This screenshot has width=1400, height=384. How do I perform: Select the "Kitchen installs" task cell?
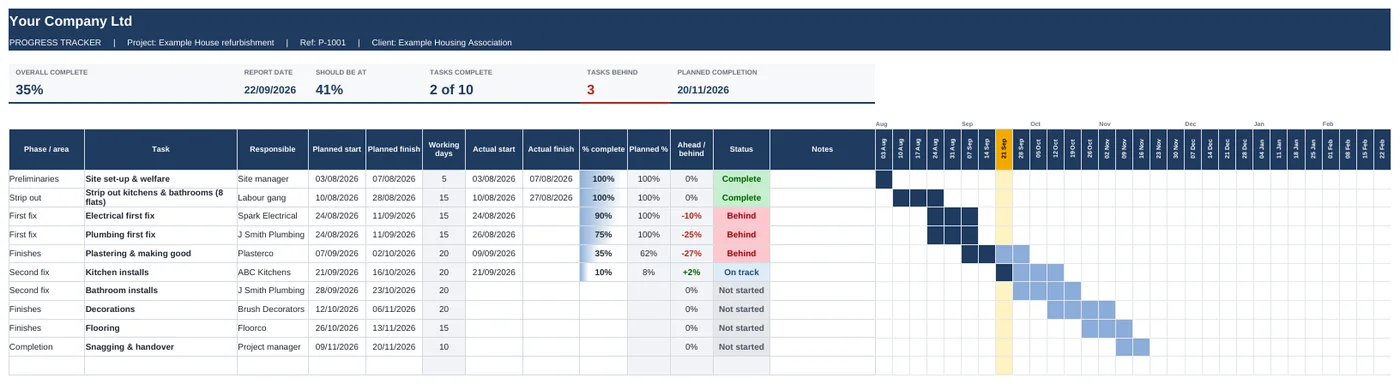[x=160, y=272]
